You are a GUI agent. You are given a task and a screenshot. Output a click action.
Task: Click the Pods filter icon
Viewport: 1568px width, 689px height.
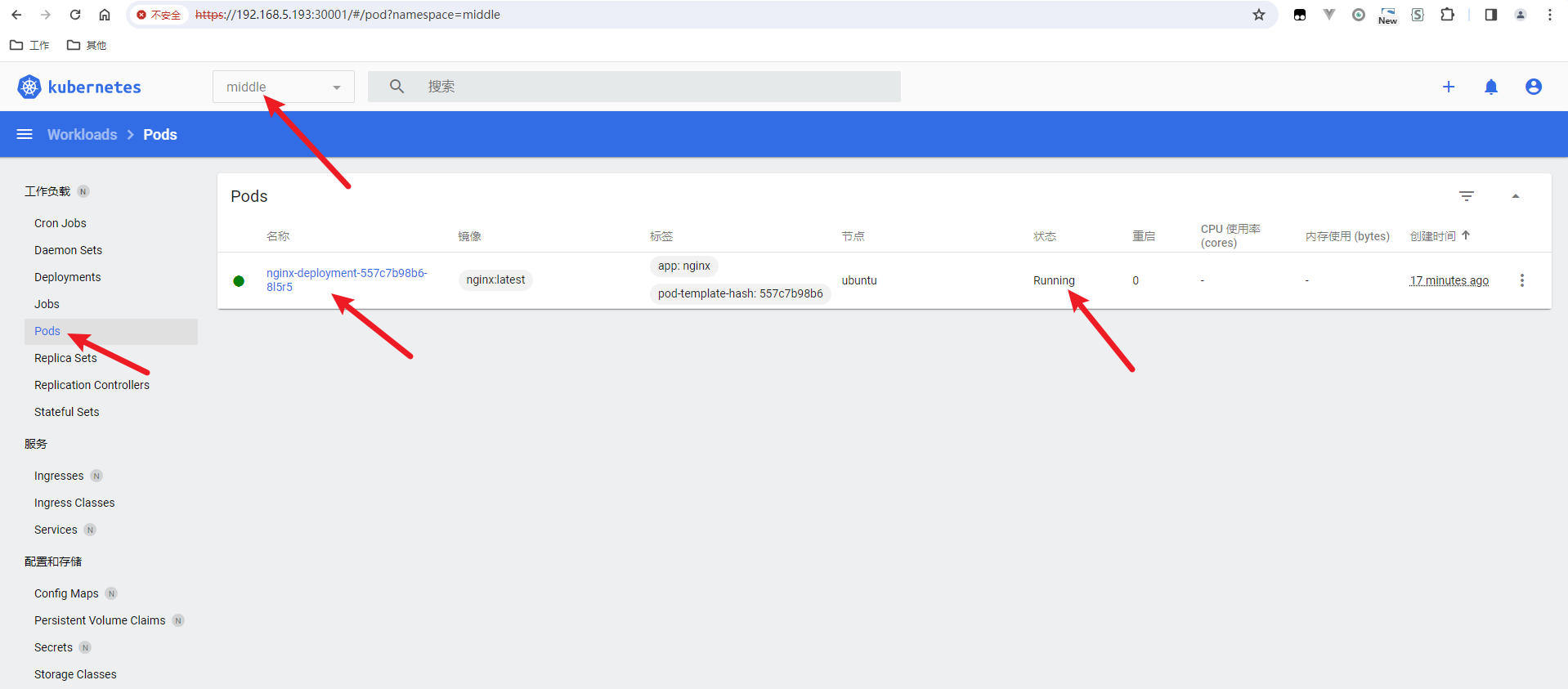(x=1467, y=196)
